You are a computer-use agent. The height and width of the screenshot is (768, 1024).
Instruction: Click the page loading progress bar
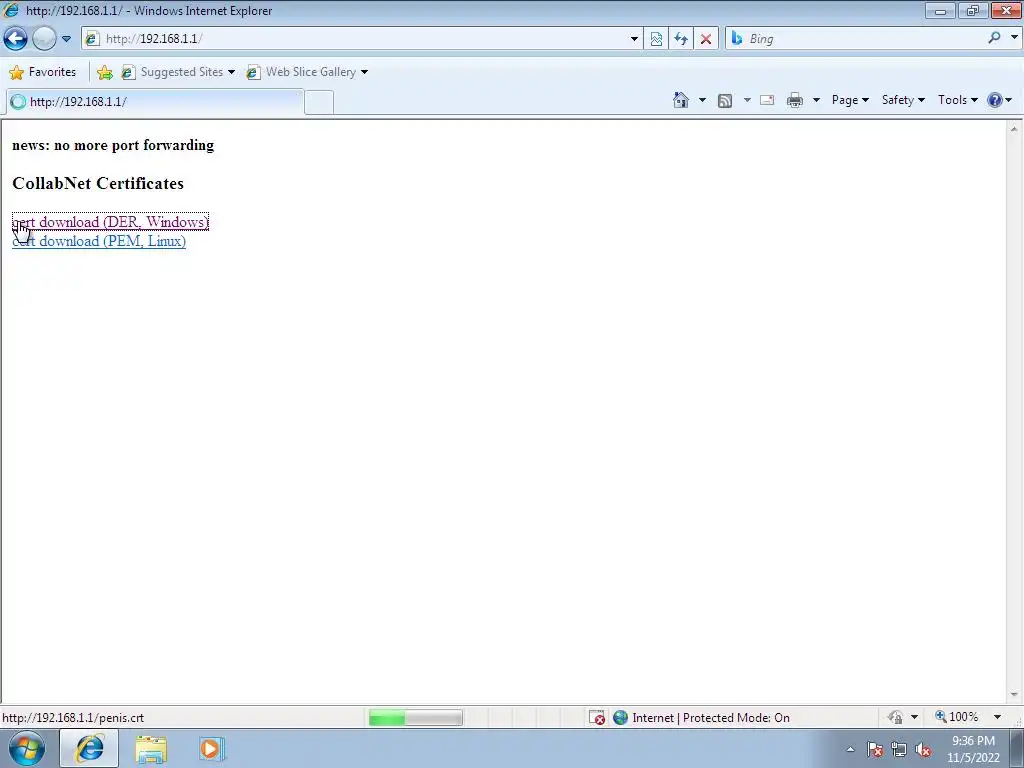tap(415, 718)
